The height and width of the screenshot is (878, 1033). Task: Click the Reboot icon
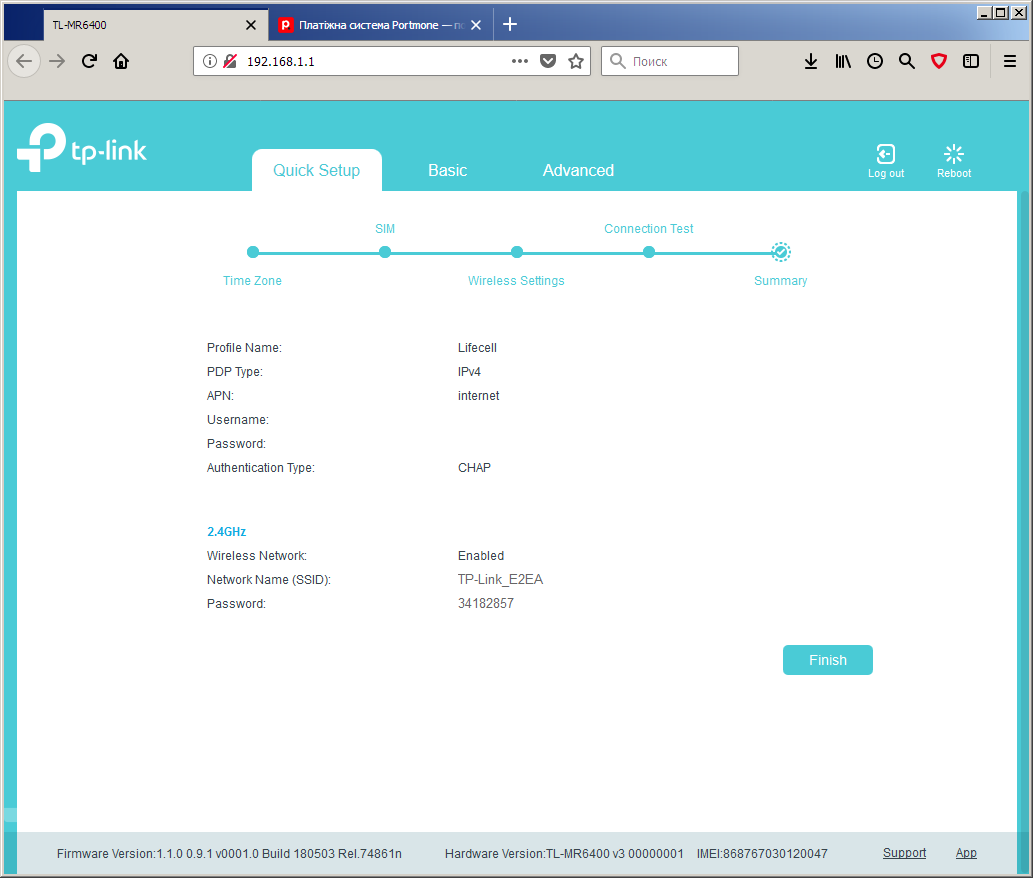click(953, 154)
